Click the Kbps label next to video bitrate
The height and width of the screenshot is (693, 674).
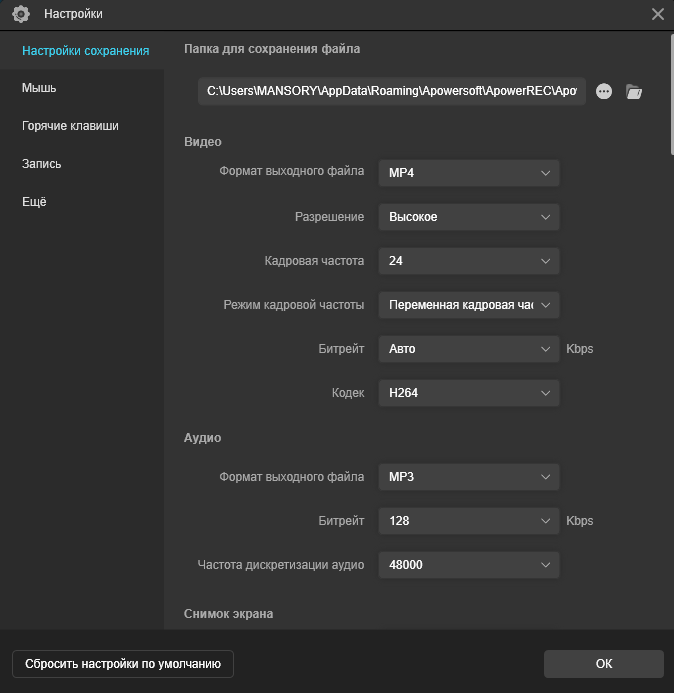[579, 349]
